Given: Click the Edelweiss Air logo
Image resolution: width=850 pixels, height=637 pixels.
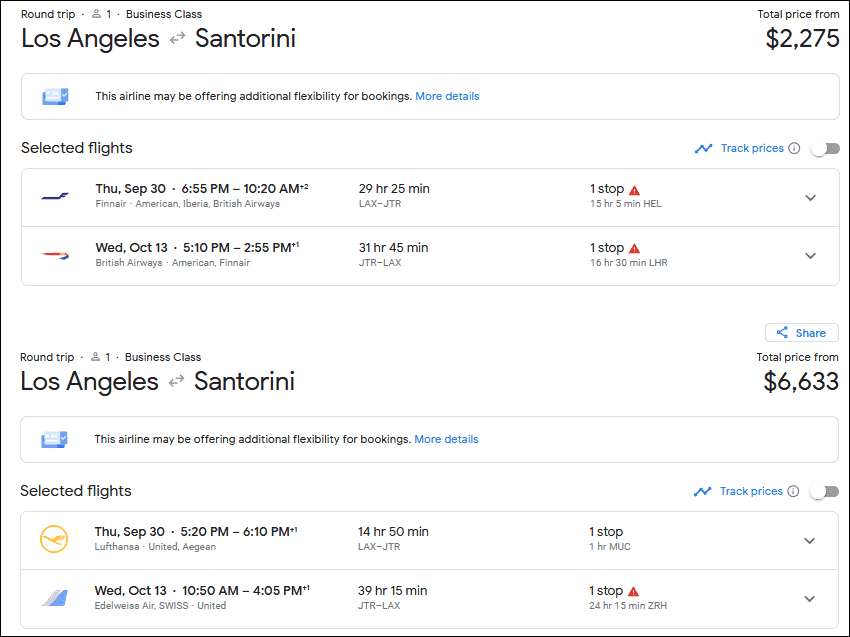Looking at the screenshot, I should click(54, 598).
